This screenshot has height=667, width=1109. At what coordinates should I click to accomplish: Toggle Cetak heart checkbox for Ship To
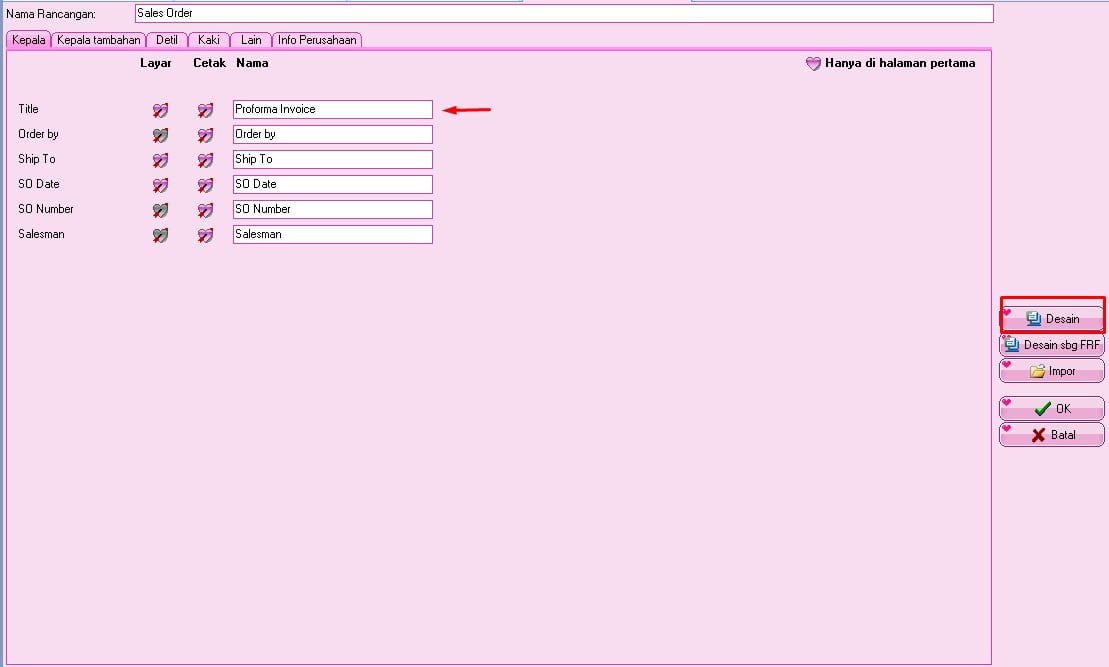click(205, 161)
